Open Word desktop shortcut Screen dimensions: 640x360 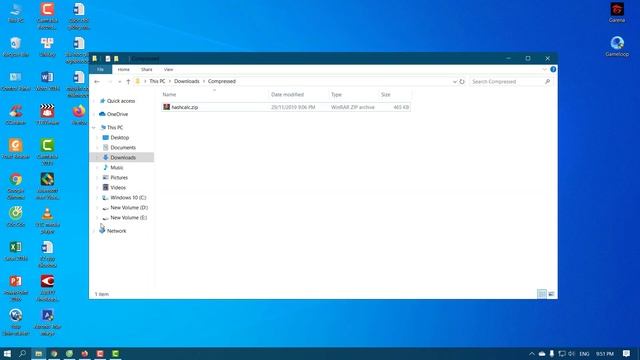[x=47, y=80]
